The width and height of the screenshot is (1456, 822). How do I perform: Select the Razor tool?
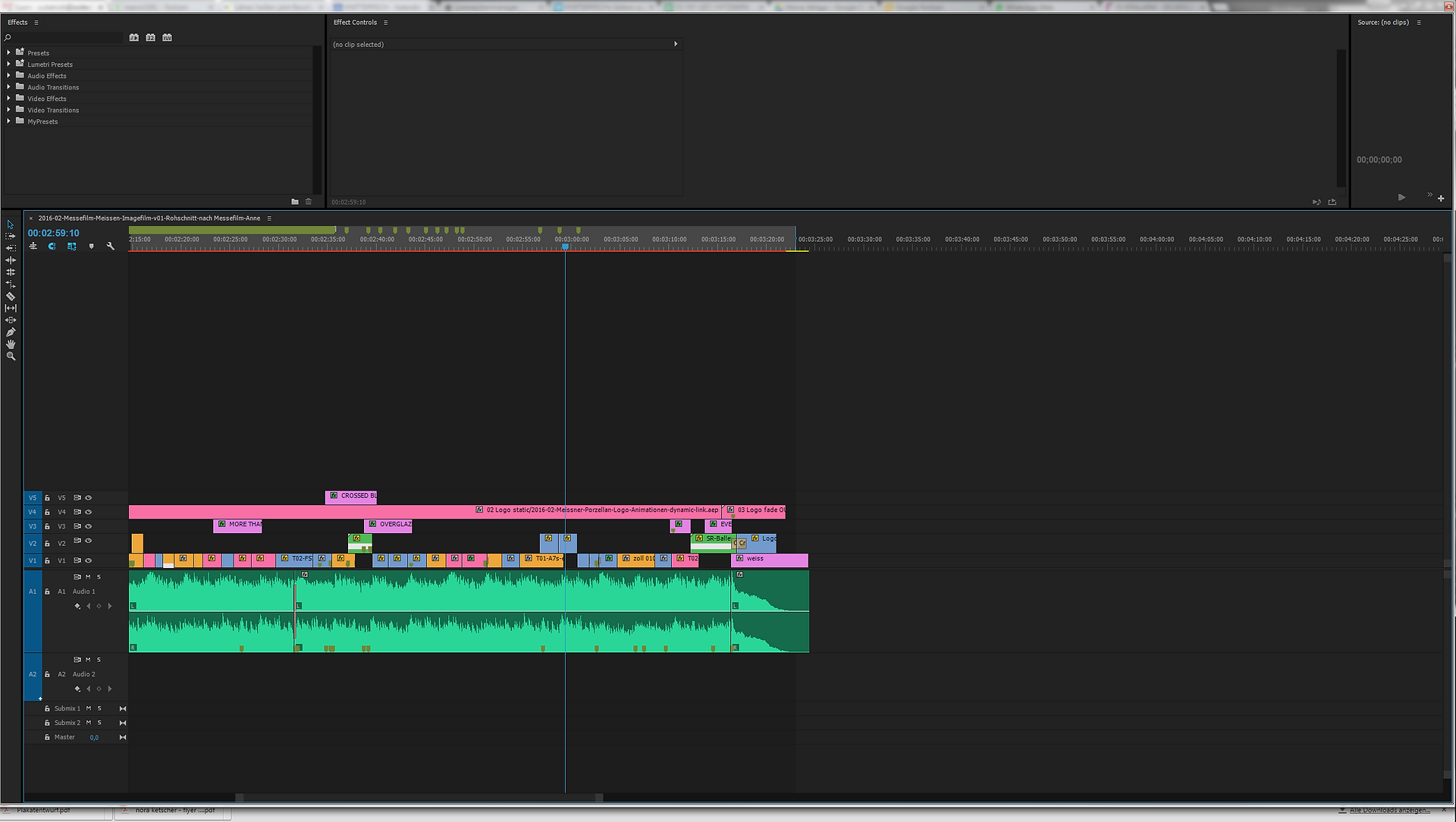pos(11,296)
